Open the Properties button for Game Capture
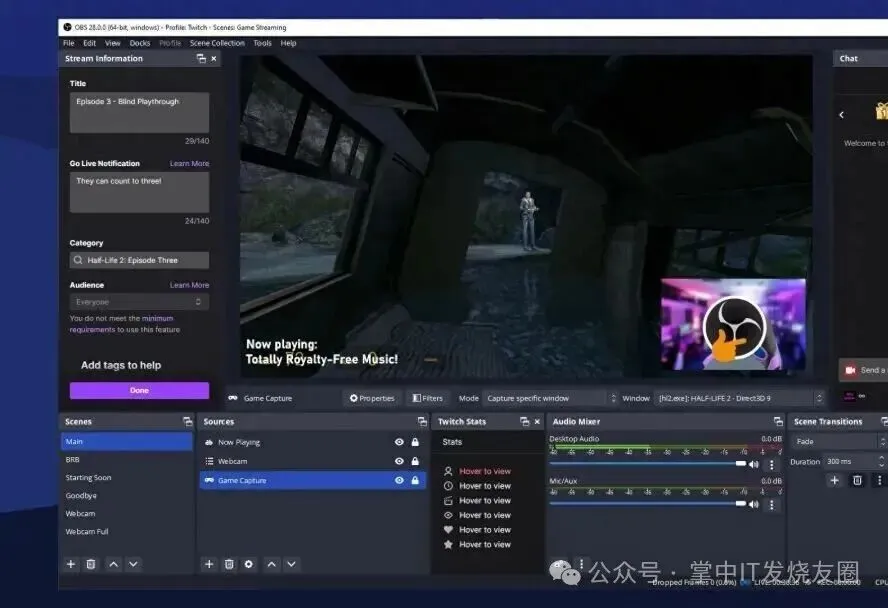The width and height of the screenshot is (888, 608). coord(372,398)
